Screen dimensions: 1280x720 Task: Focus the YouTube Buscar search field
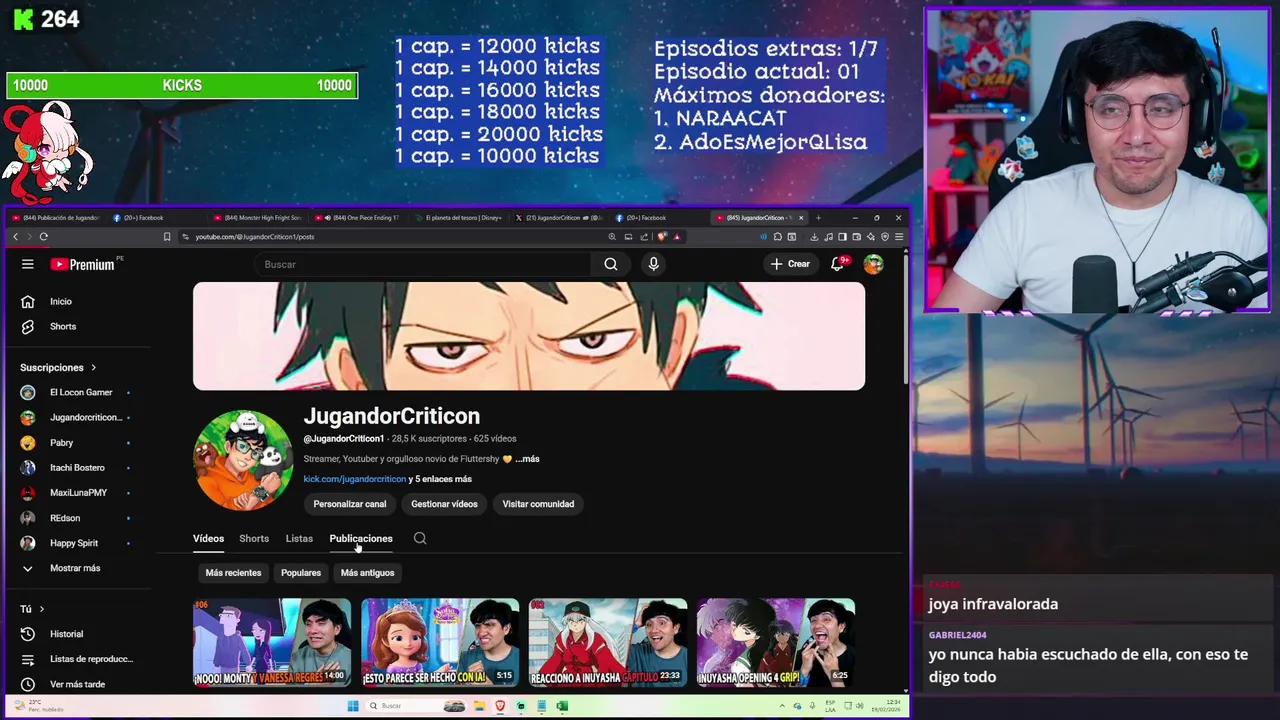pos(423,264)
